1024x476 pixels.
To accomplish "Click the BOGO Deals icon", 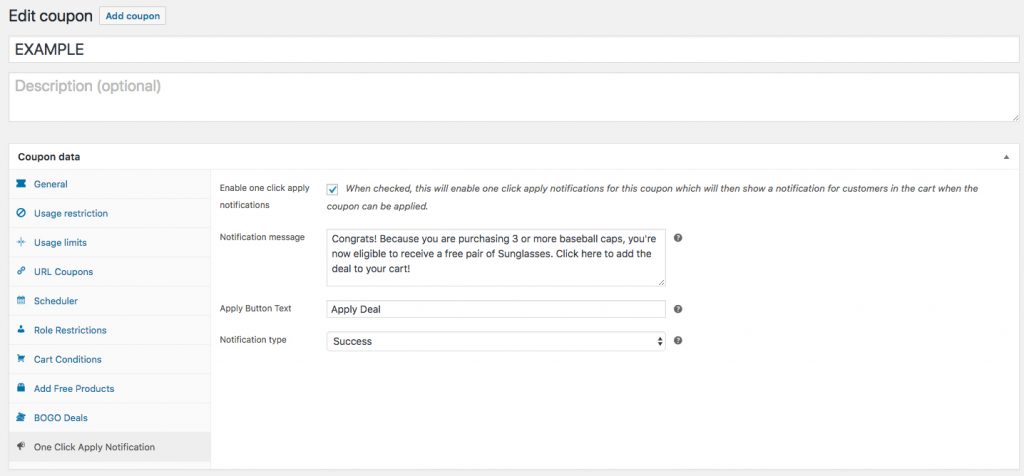I will tap(22, 417).
